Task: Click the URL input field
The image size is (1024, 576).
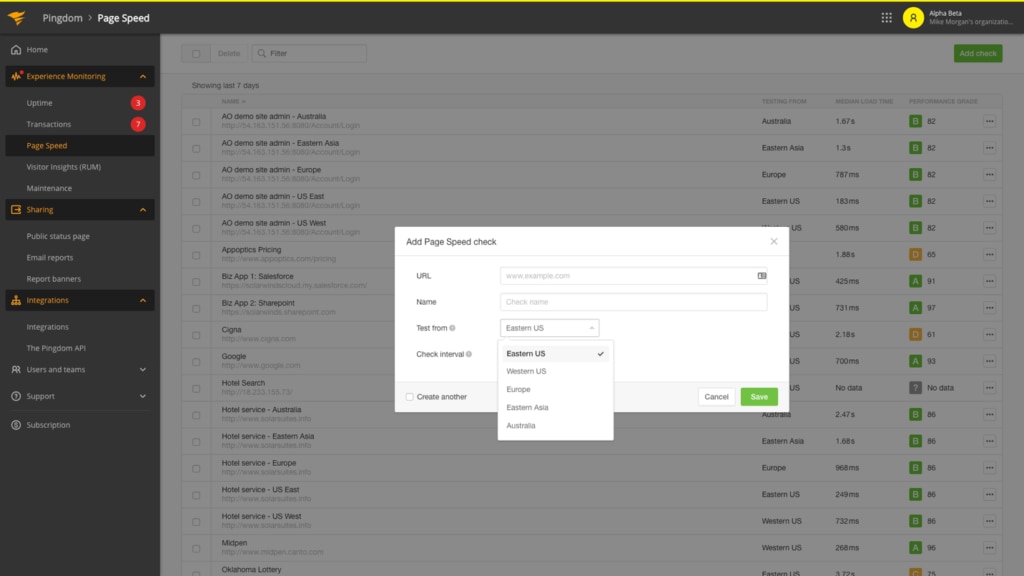Action: [x=633, y=276]
